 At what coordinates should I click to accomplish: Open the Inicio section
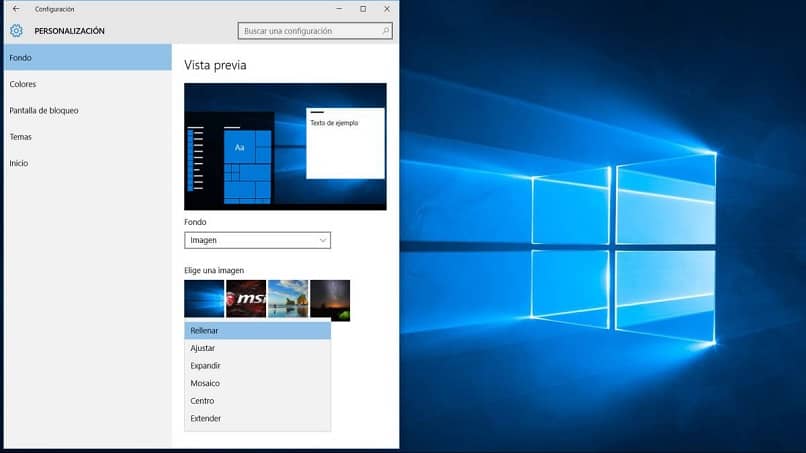(88, 163)
